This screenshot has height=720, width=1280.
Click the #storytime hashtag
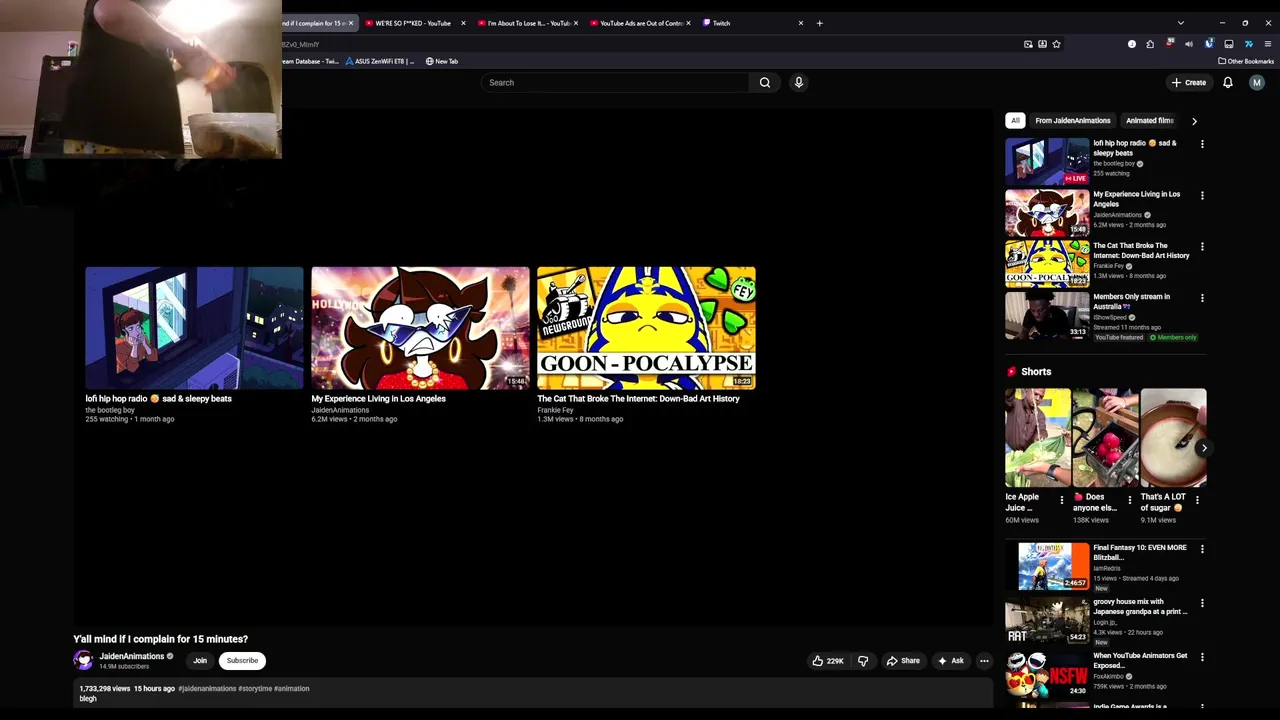coord(255,688)
